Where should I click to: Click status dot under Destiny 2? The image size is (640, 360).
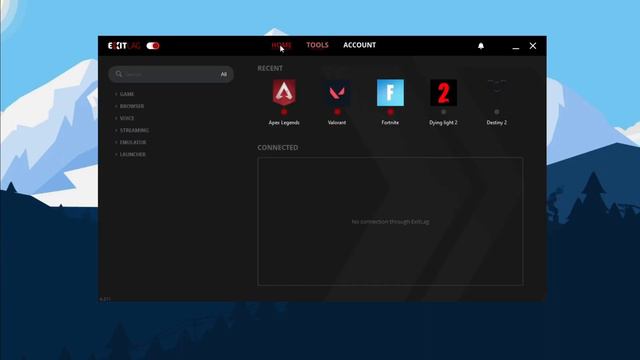point(497,112)
